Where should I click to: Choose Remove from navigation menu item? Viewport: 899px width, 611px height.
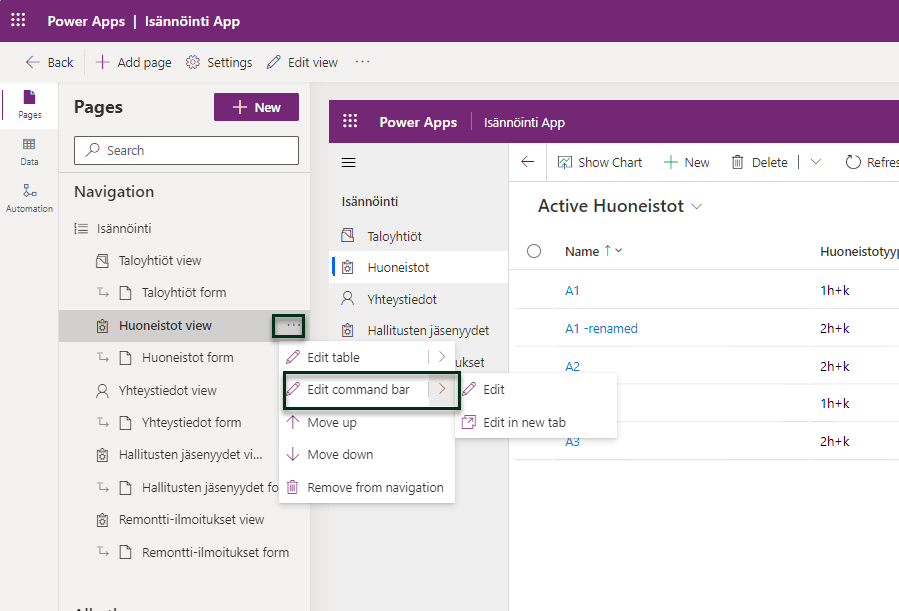(x=374, y=487)
